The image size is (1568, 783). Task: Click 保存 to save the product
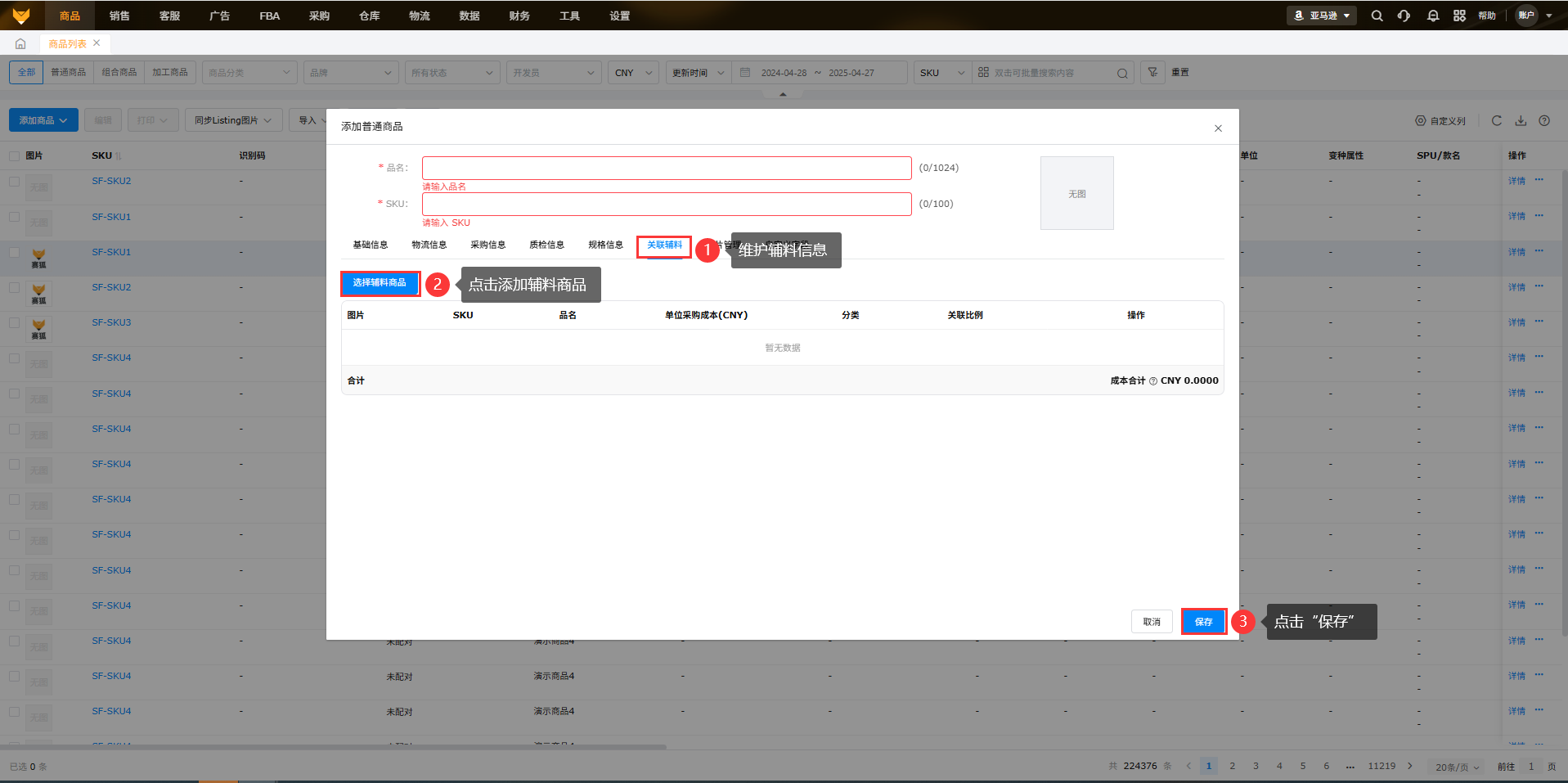(1203, 622)
